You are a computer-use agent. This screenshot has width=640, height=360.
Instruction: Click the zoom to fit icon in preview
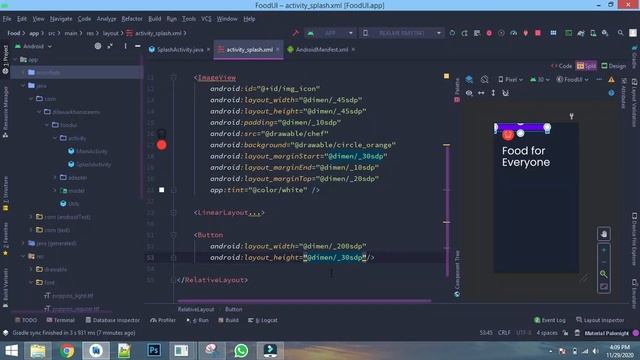[x=604, y=287]
